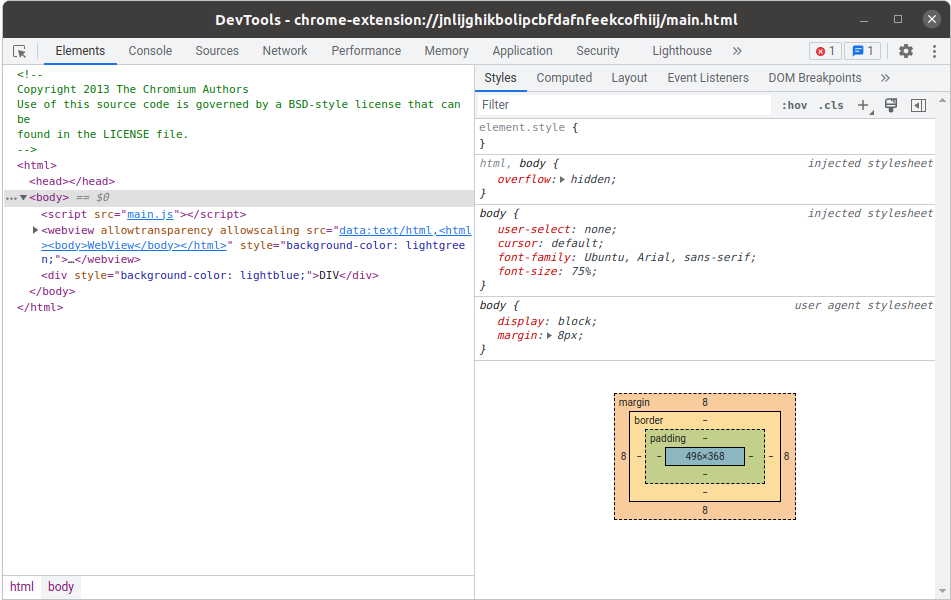
Task: Expand the overflow shorthand property
Action: click(x=563, y=180)
